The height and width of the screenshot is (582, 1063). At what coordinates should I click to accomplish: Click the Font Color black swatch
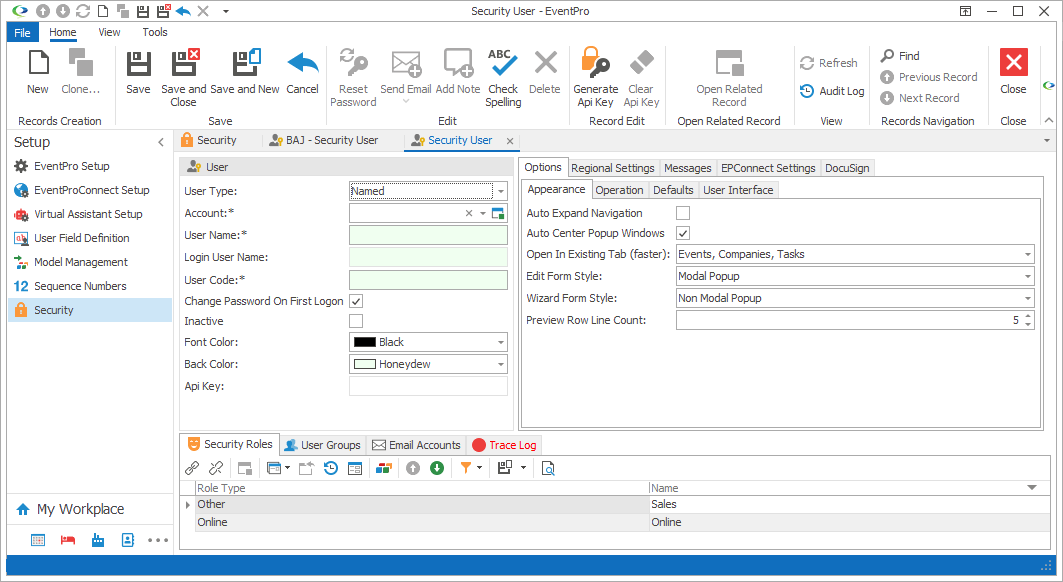(365, 343)
